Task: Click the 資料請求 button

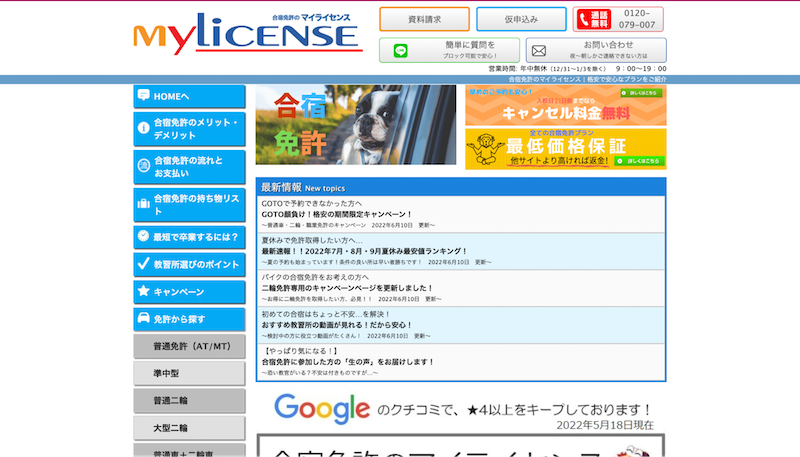Action: (x=424, y=19)
